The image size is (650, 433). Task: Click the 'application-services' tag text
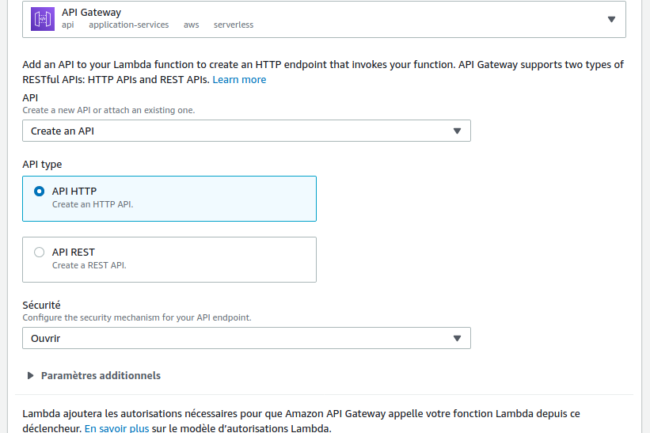(x=129, y=25)
